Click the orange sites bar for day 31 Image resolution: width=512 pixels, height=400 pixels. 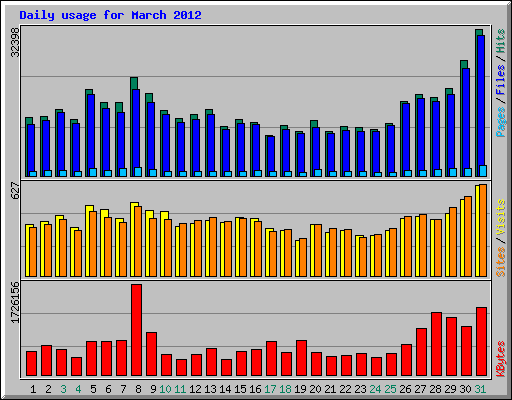[x=483, y=230]
